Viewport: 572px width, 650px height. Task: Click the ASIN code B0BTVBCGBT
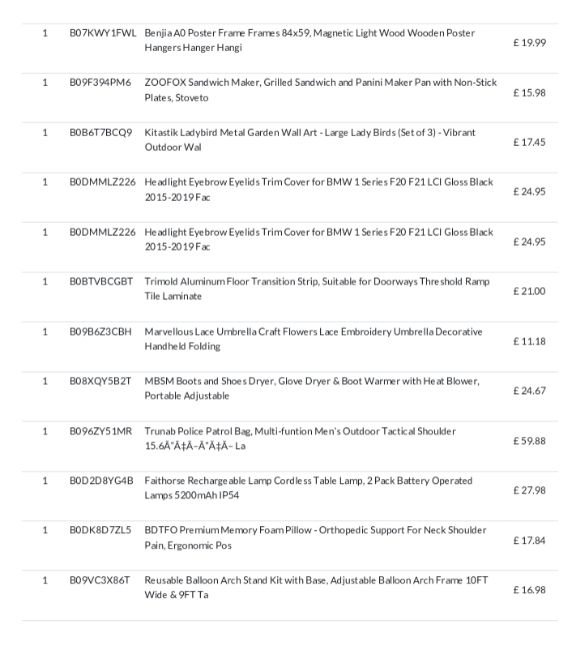(x=101, y=281)
